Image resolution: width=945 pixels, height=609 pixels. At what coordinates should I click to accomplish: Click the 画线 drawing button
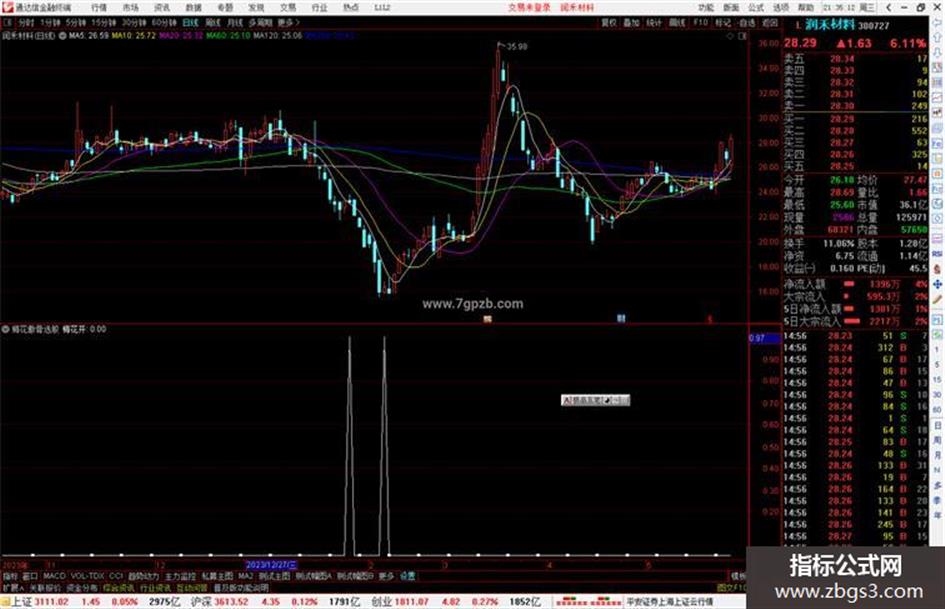click(x=677, y=22)
